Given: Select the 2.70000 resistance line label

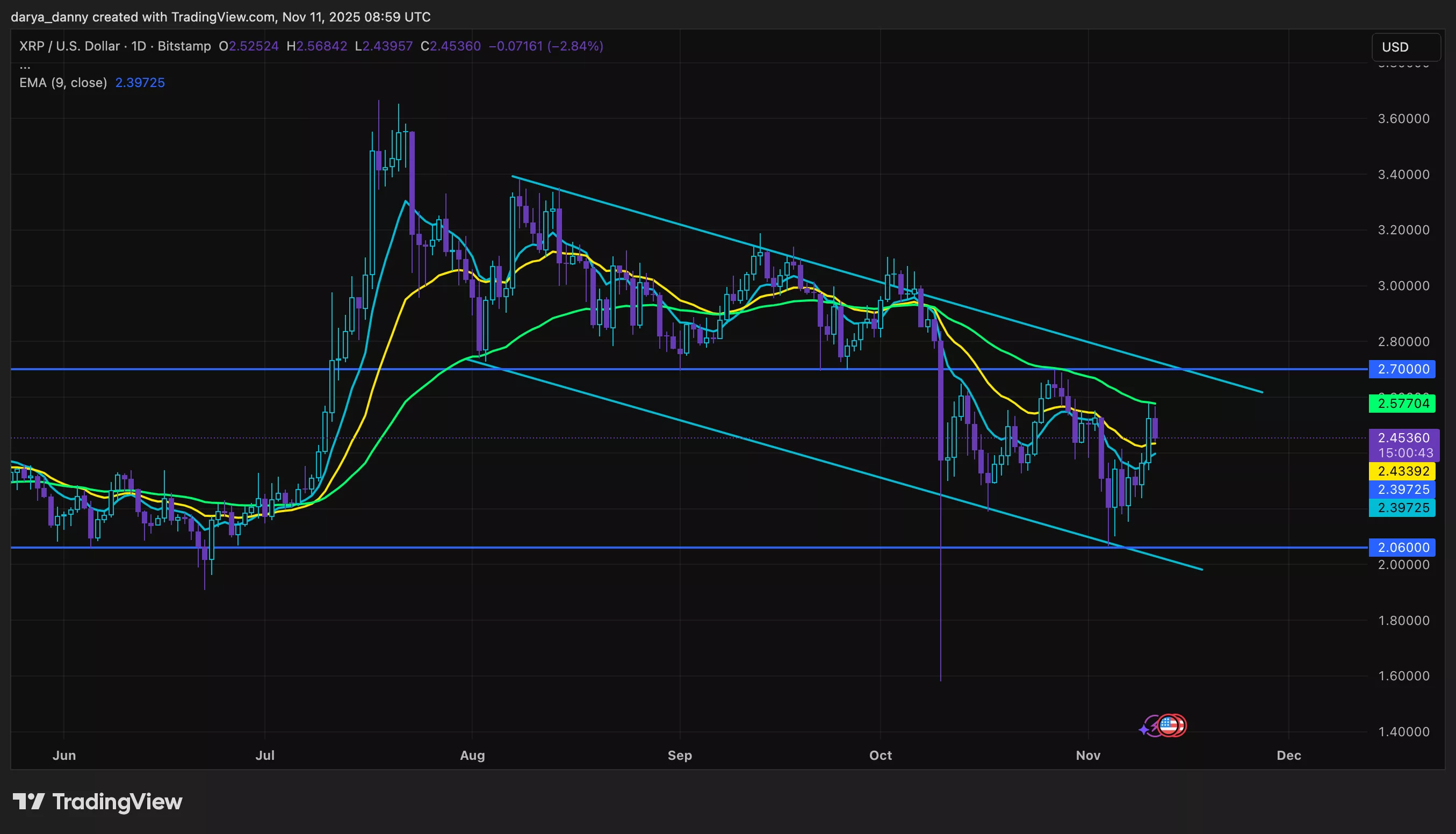Looking at the screenshot, I should (x=1403, y=369).
